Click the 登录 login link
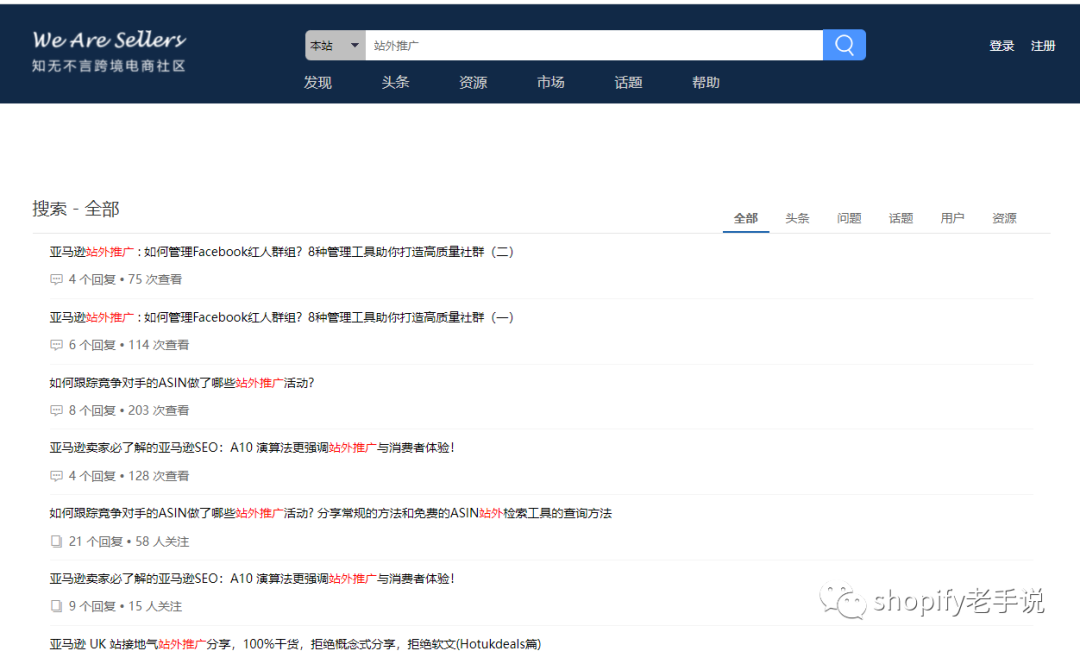Viewport: 1080px width, 651px height. 1001,45
